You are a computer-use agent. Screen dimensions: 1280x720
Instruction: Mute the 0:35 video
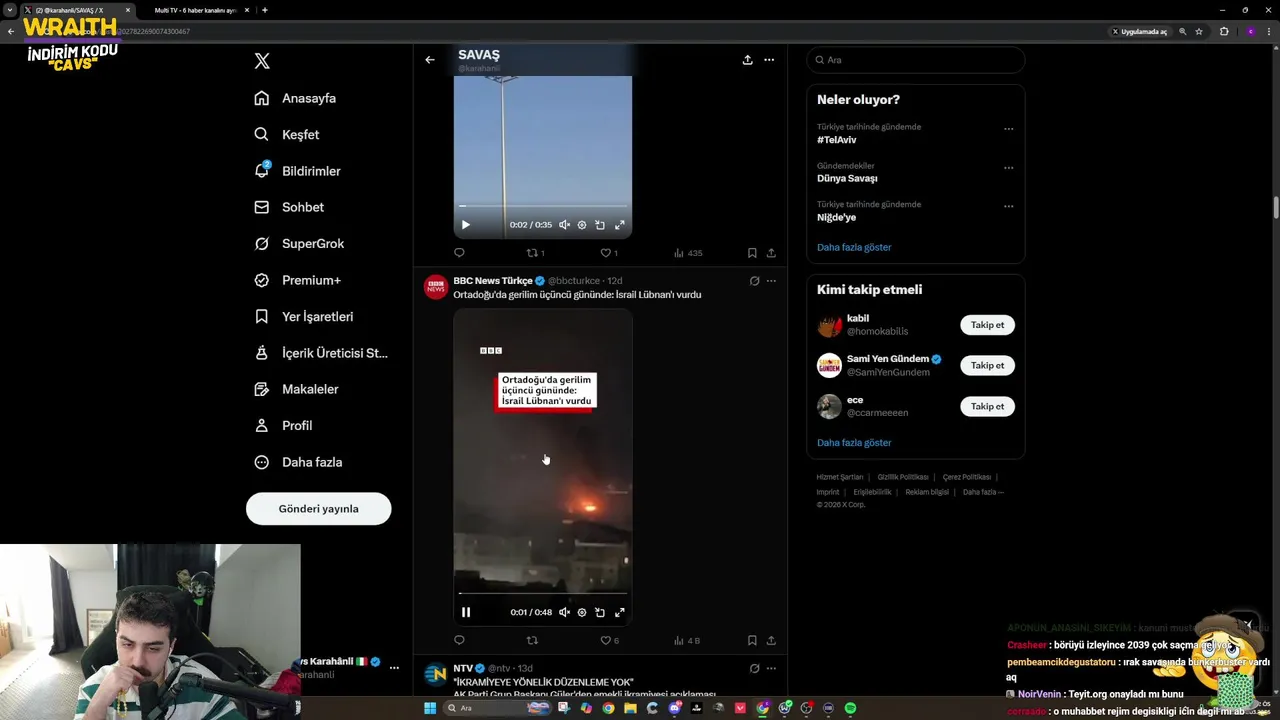(564, 225)
